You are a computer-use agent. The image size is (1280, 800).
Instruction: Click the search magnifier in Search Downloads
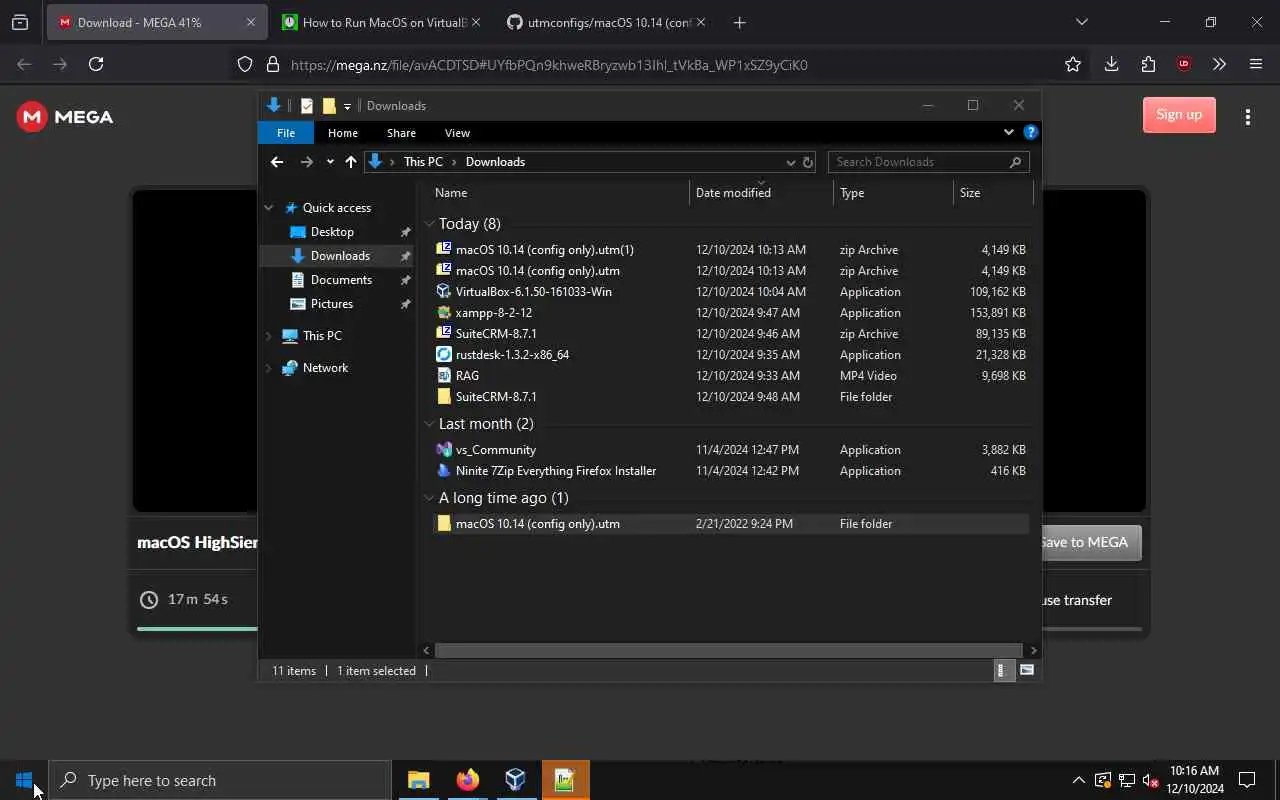[1015, 162]
